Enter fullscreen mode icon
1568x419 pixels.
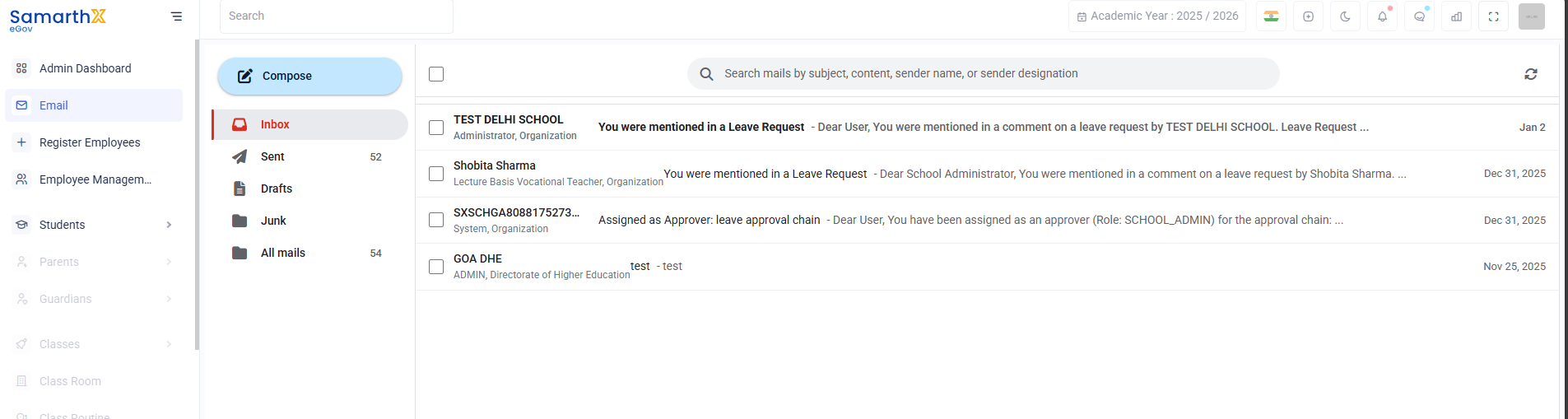coord(1494,16)
